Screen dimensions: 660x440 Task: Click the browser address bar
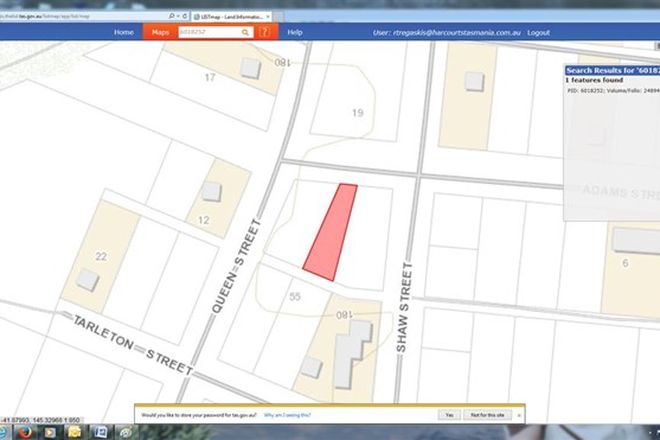pyautogui.click(x=80, y=15)
